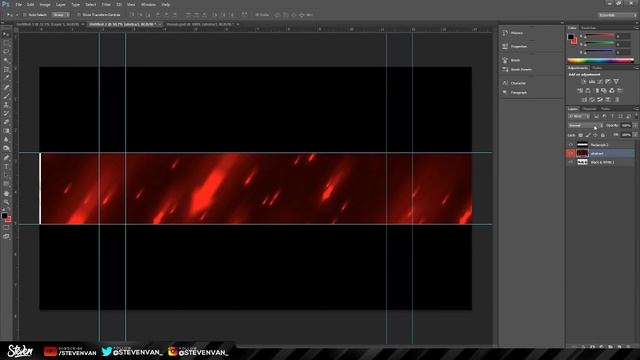Select the Pen tool
This screenshot has height=360, width=640.
click(x=6, y=158)
